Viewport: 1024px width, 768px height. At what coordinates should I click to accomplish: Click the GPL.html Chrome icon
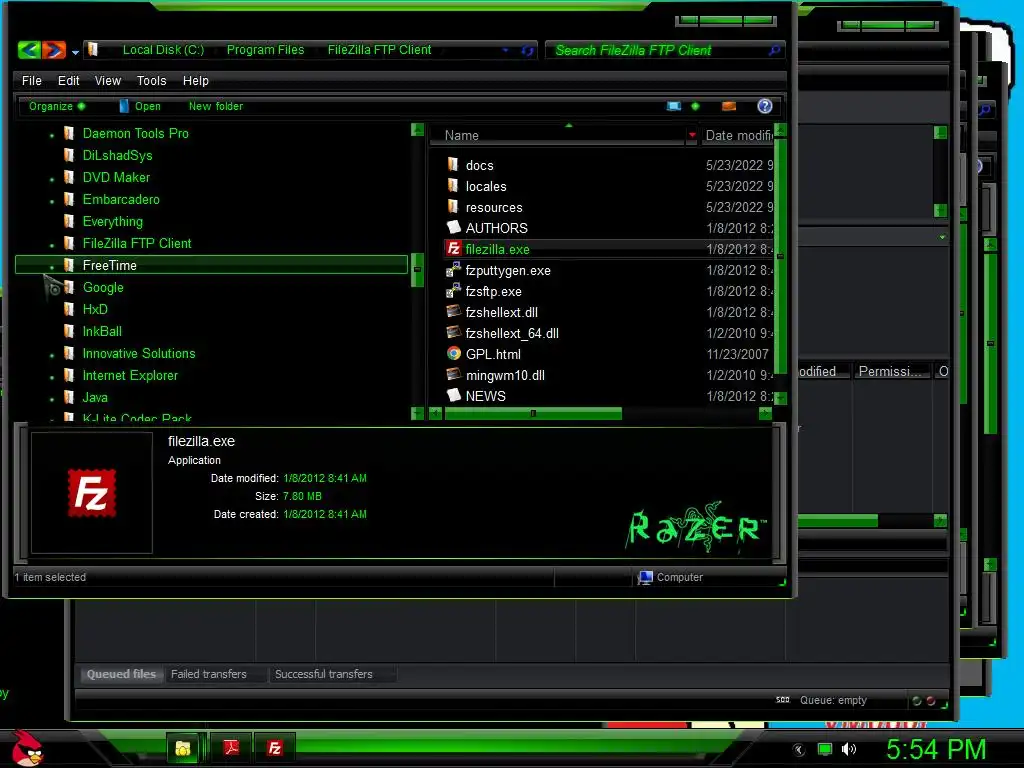pos(453,353)
